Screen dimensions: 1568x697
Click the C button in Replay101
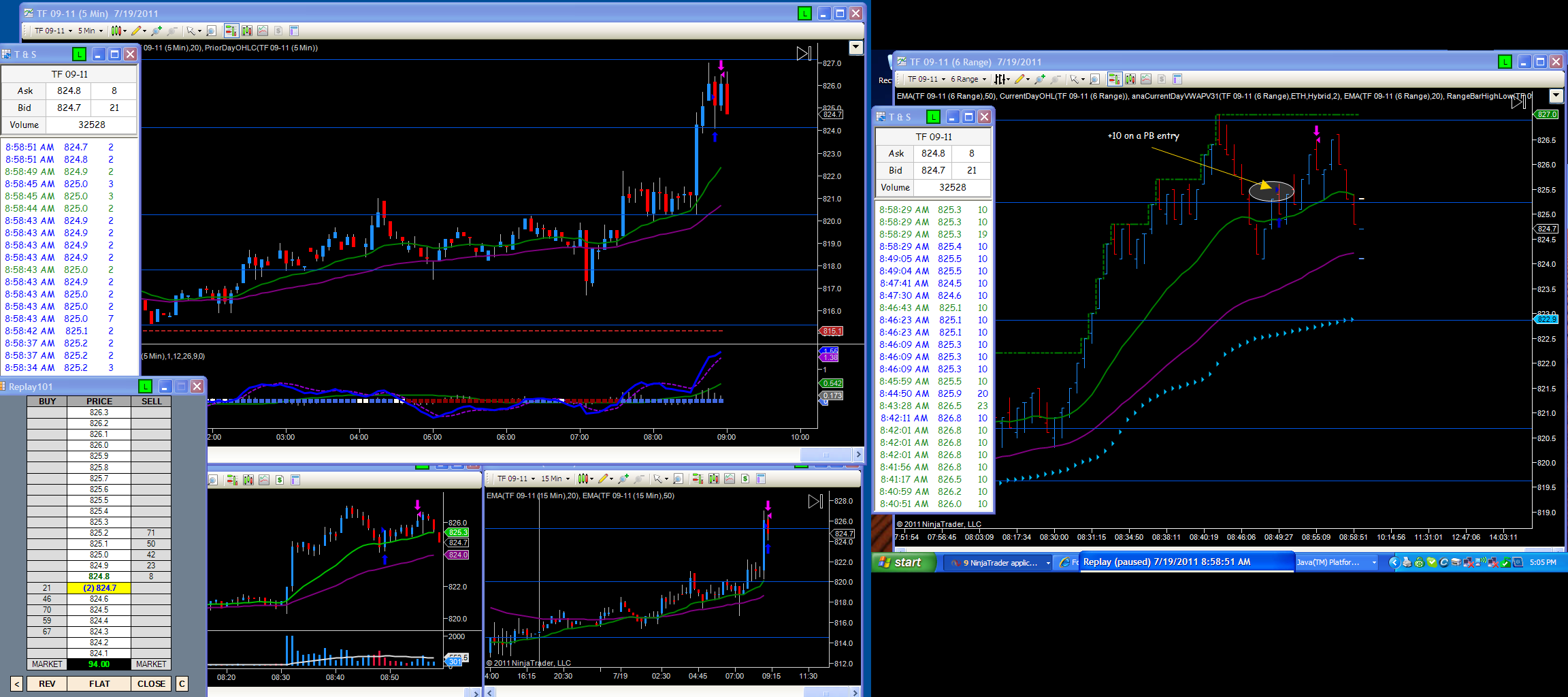182,683
